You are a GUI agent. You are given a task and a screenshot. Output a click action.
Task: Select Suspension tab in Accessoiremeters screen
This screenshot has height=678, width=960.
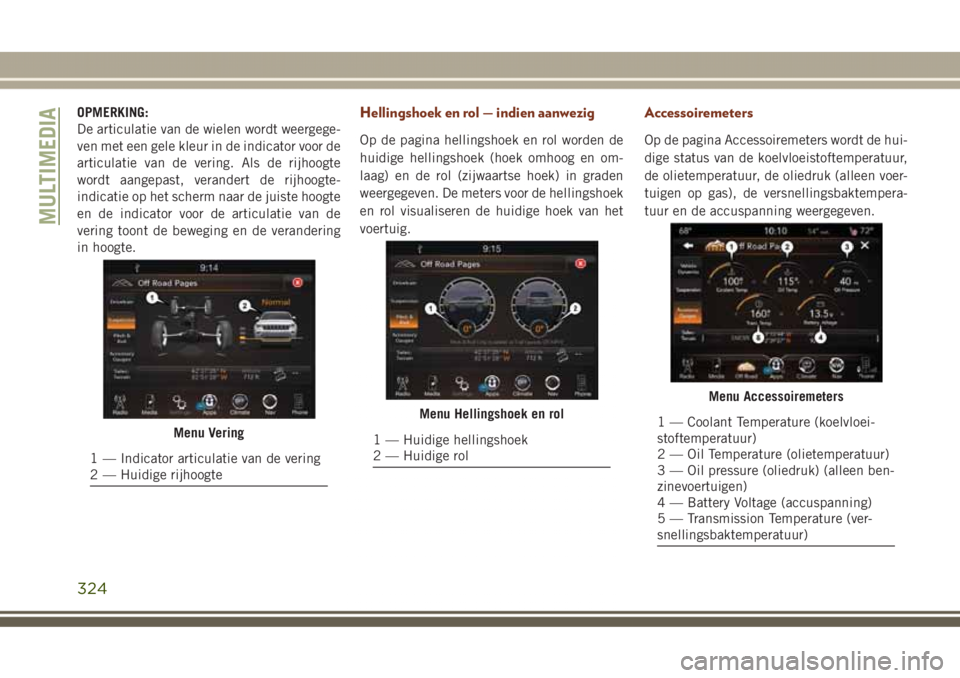(x=688, y=290)
